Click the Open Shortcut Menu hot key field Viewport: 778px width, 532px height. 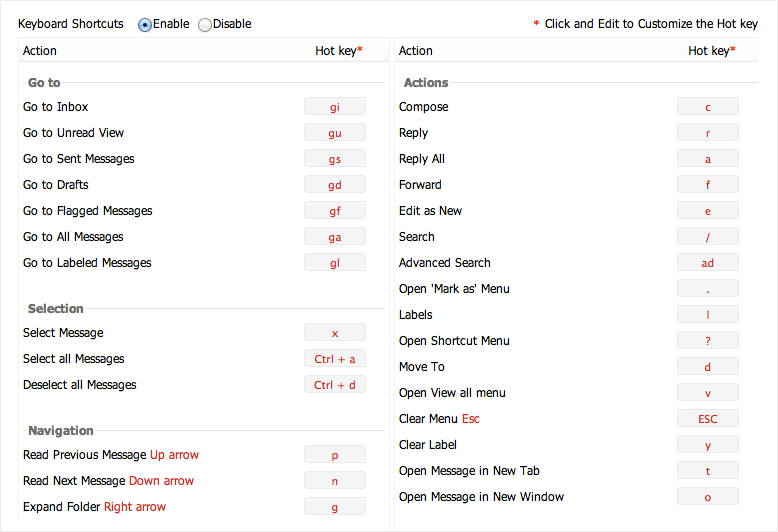pyautogui.click(x=708, y=341)
